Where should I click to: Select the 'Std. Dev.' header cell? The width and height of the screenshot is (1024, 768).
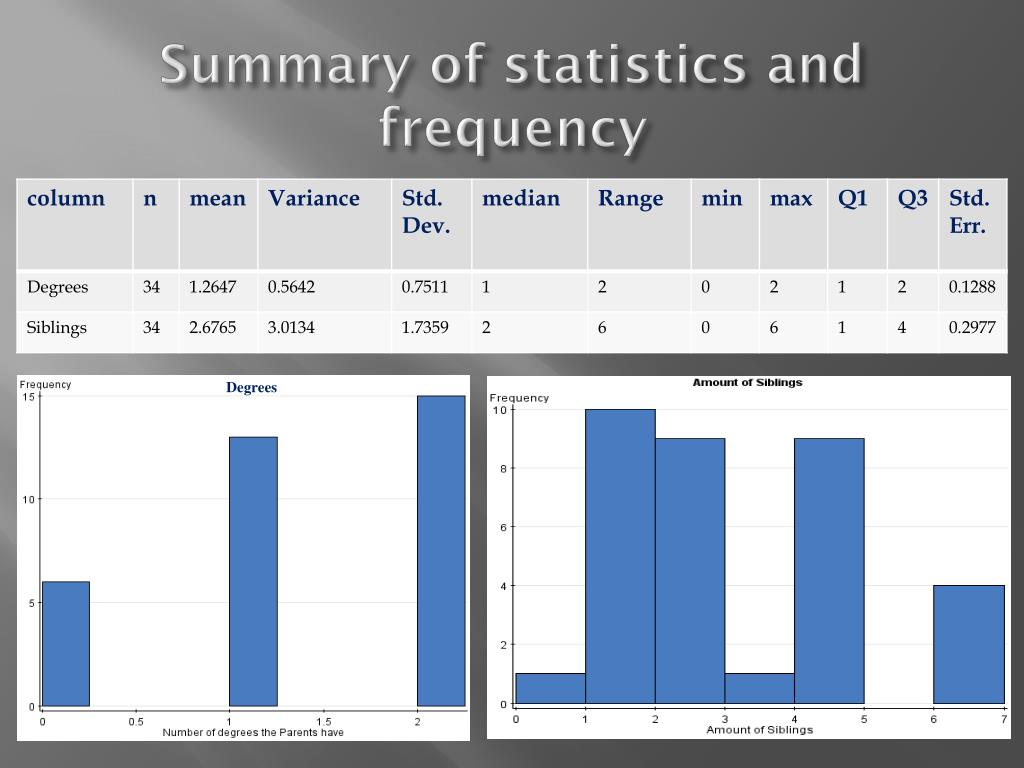click(431, 223)
